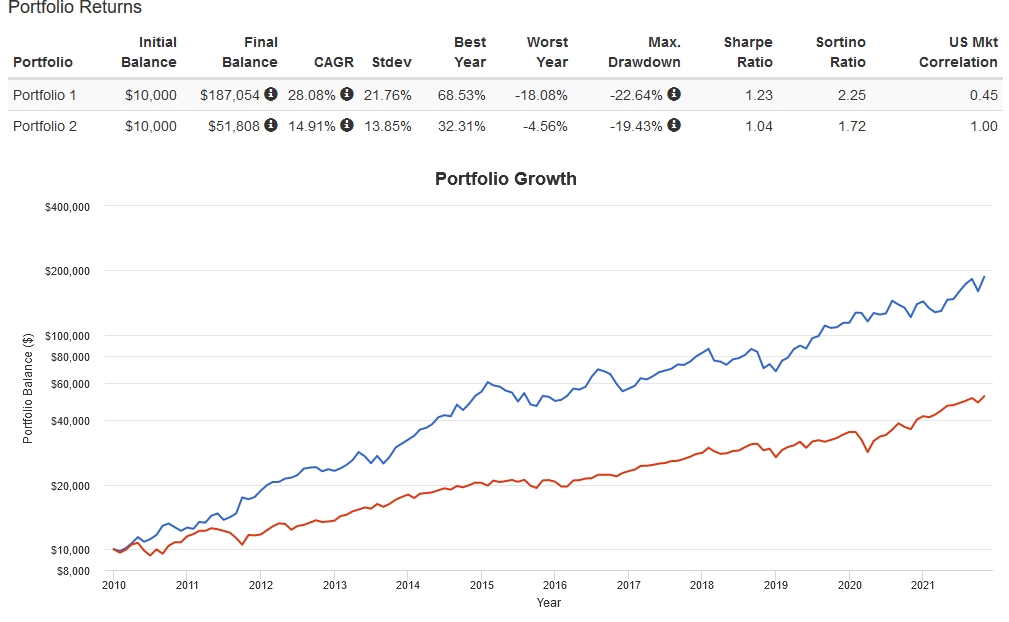Click the Year label below the chart

pyautogui.click(x=548, y=603)
